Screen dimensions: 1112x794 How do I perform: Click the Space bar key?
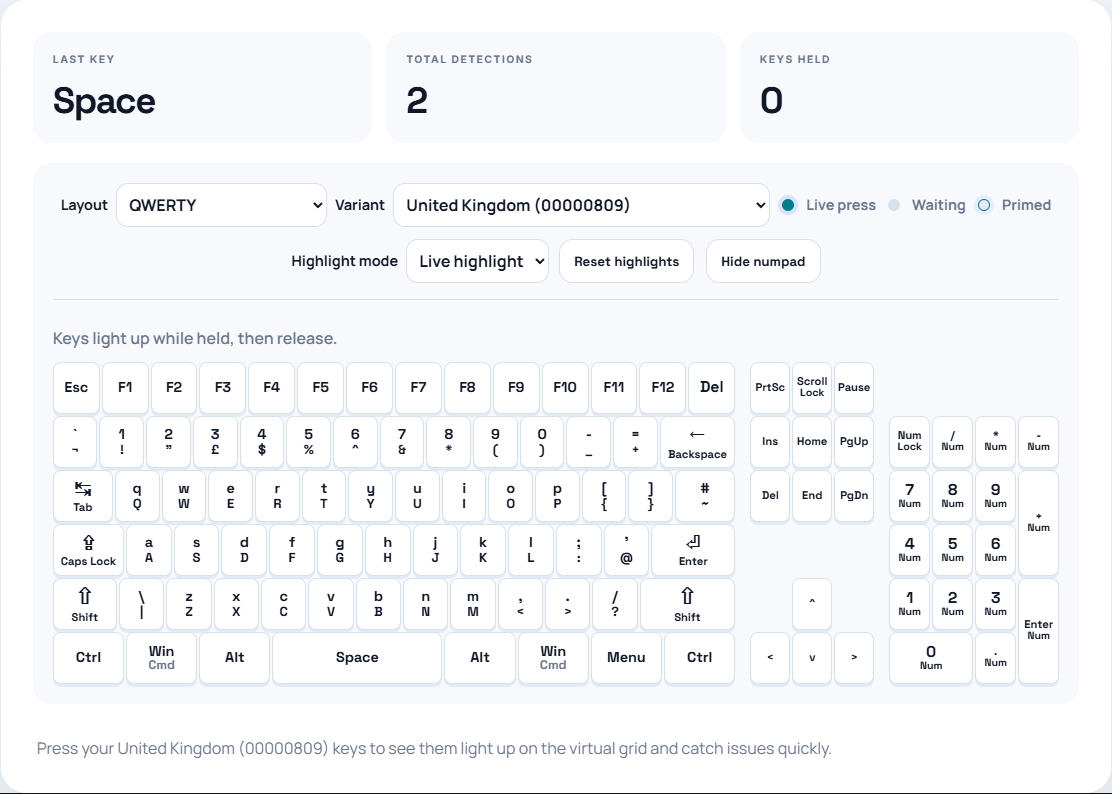357,658
